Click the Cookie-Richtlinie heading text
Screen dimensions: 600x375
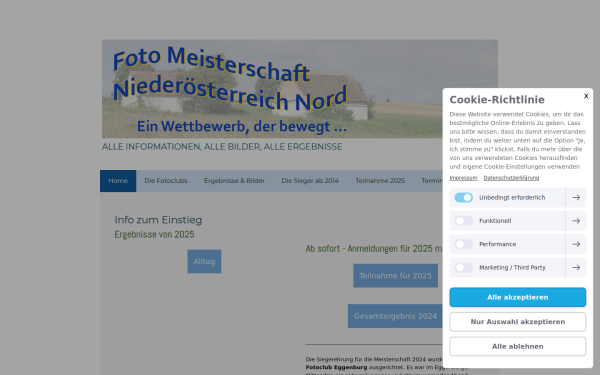coord(497,99)
